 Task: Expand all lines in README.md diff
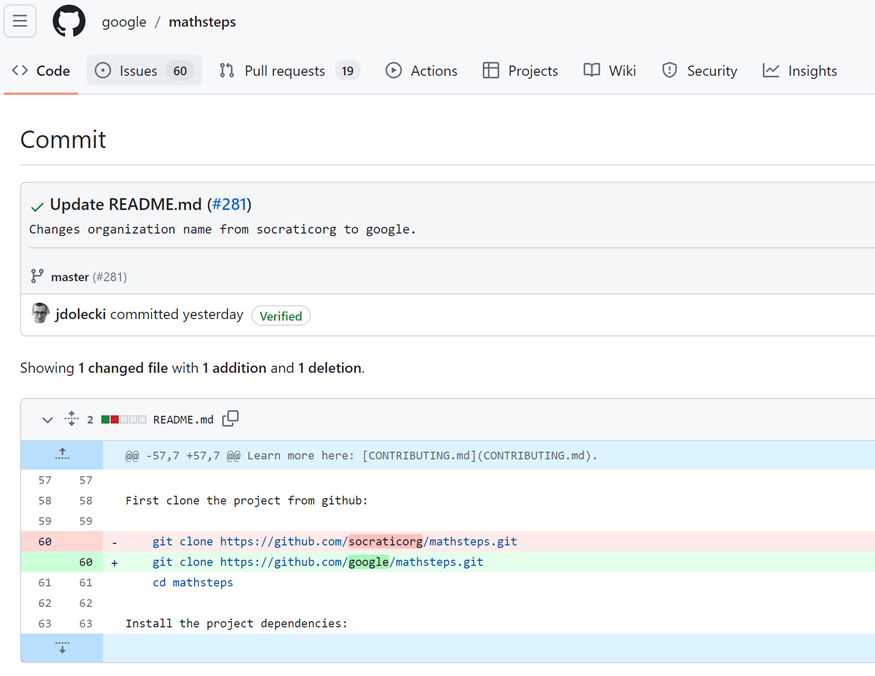click(x=71, y=419)
